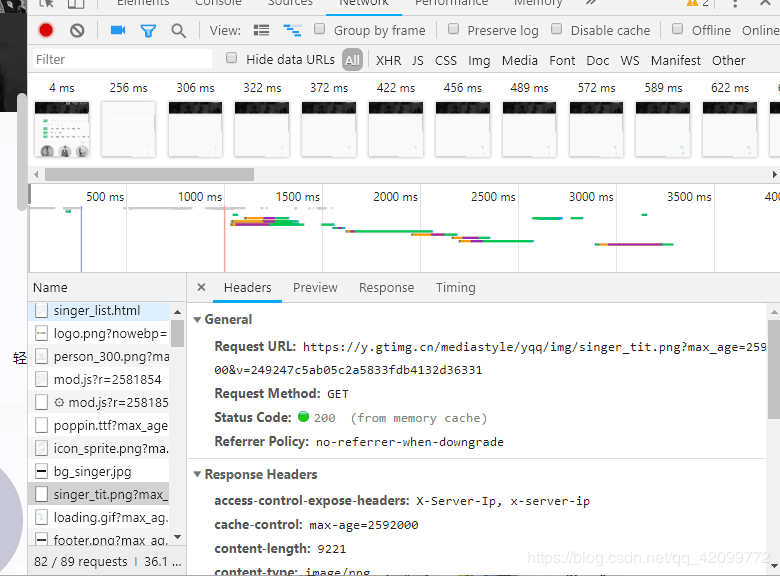Screen dimensions: 780x576
Task: Switch to the Timing tab
Action: coord(456,288)
